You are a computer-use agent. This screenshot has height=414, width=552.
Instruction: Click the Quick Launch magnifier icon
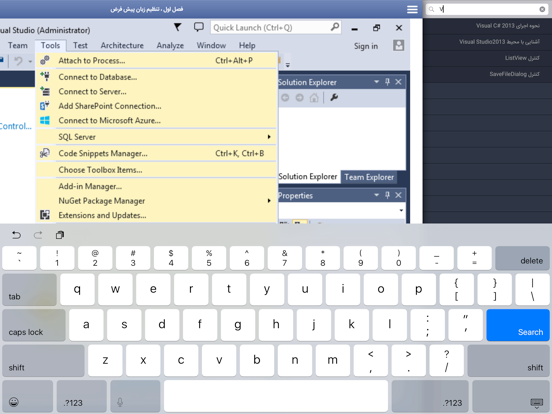click(335, 27)
